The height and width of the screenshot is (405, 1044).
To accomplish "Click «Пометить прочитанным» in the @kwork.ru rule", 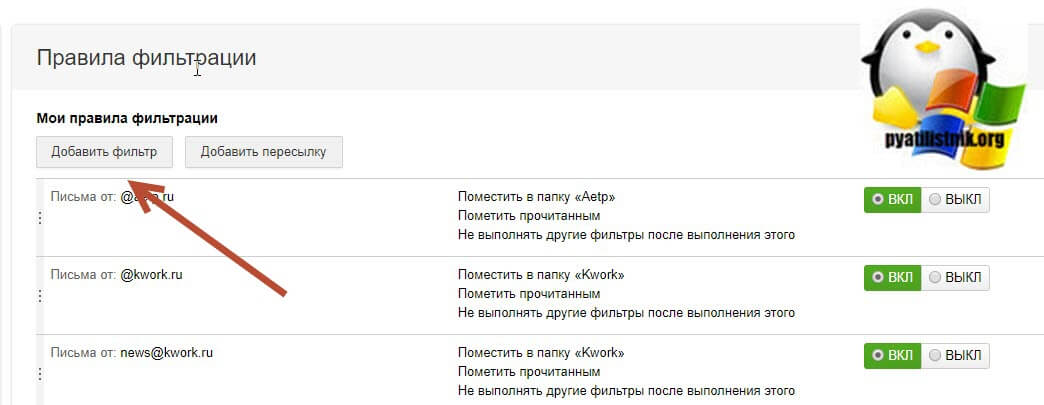I will click(x=529, y=294).
